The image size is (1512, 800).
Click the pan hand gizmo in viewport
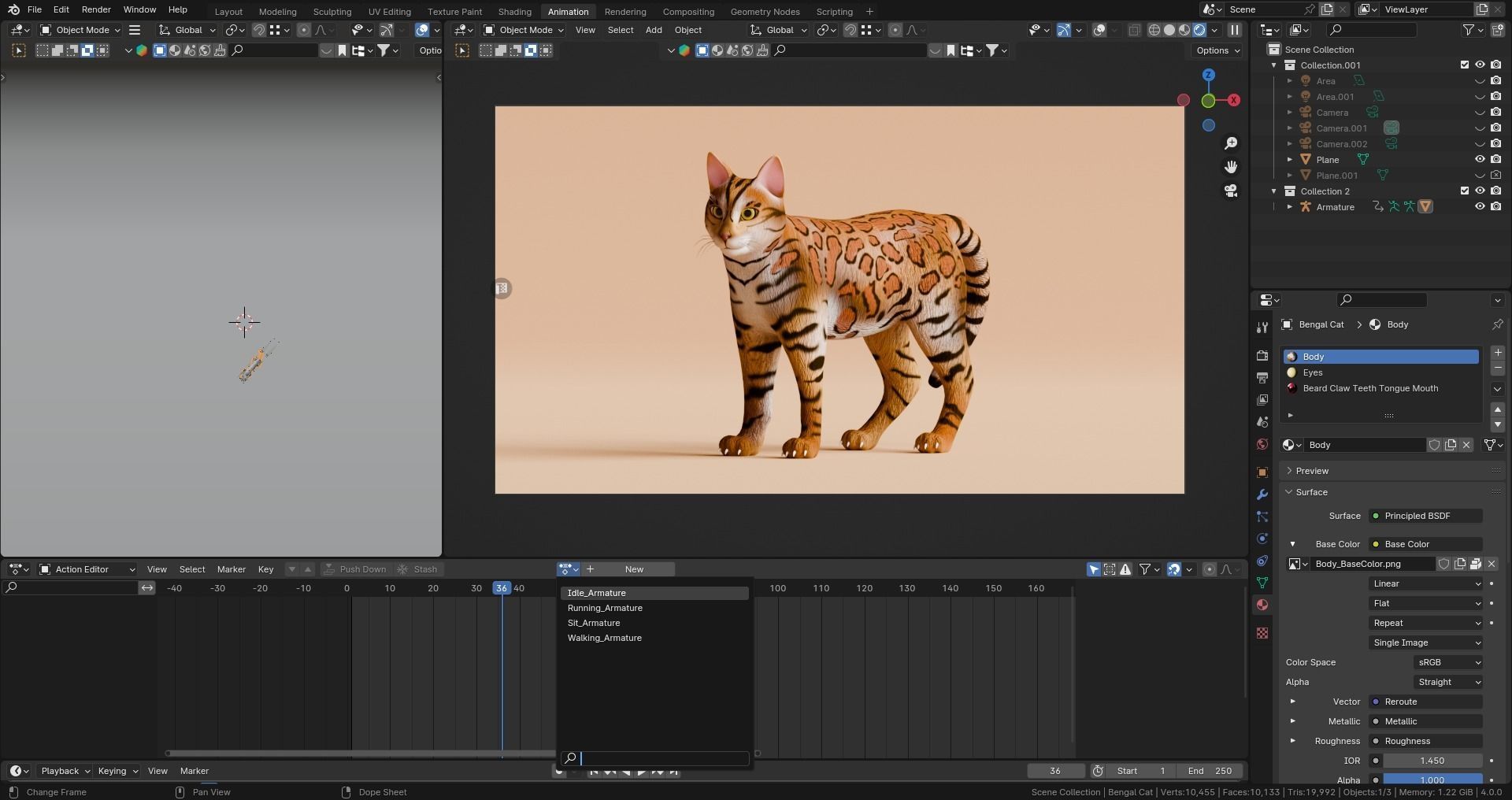tap(1231, 167)
